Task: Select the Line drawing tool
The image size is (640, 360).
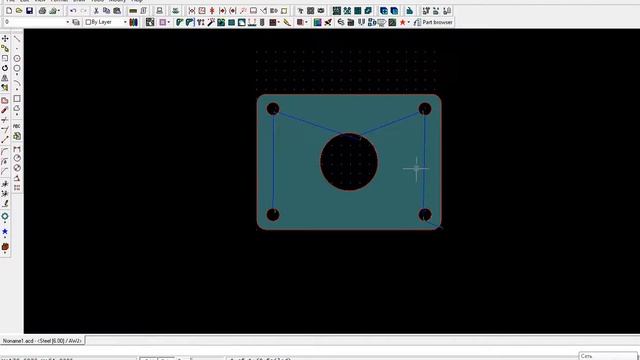Action: point(17,39)
